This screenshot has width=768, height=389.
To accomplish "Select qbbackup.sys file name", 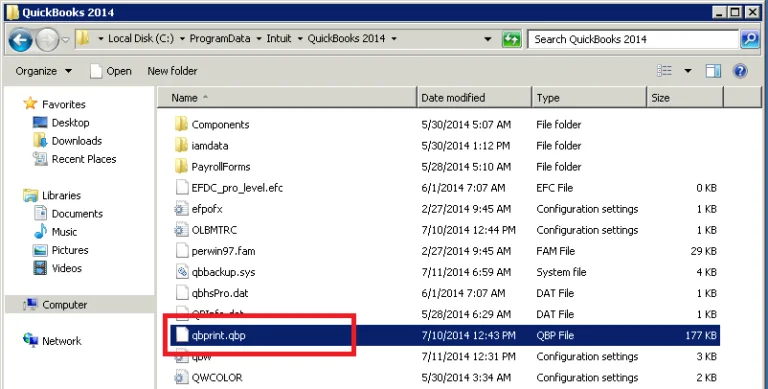I will (223, 272).
